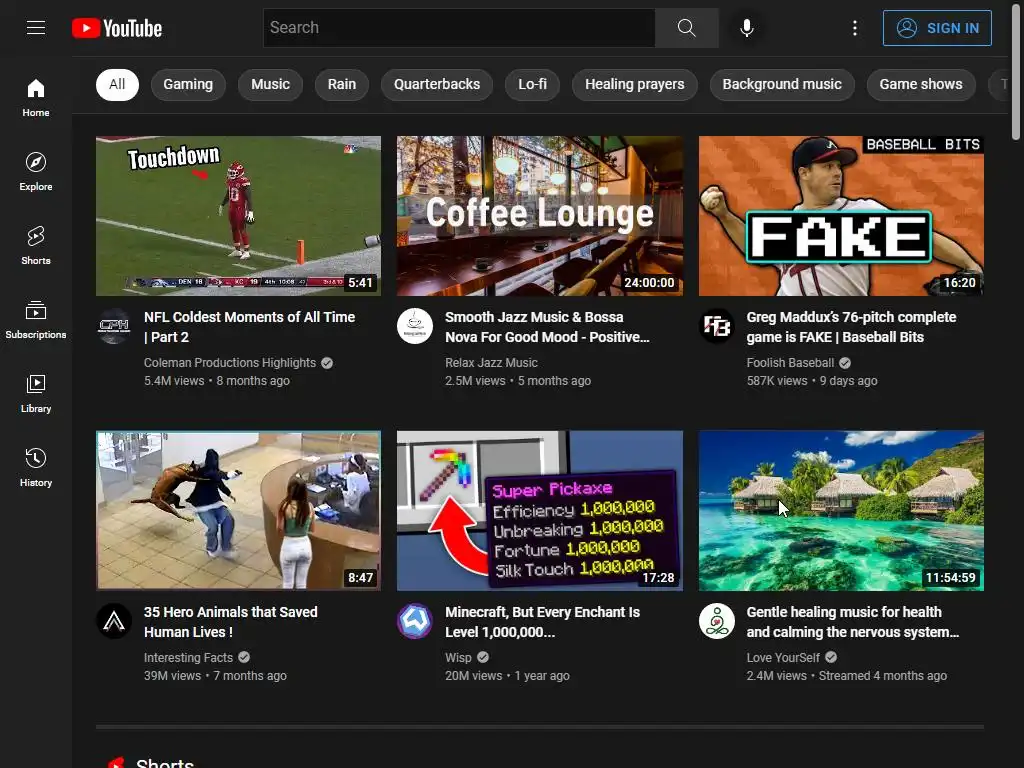
Task: Open Wisp channel avatar
Action: point(415,621)
